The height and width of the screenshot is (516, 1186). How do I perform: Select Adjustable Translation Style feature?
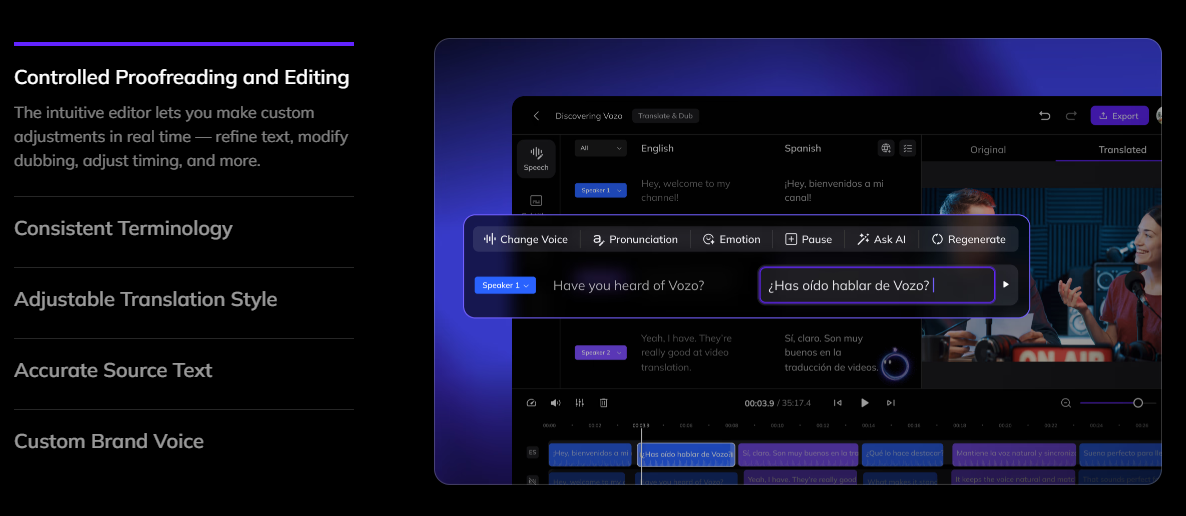(145, 299)
